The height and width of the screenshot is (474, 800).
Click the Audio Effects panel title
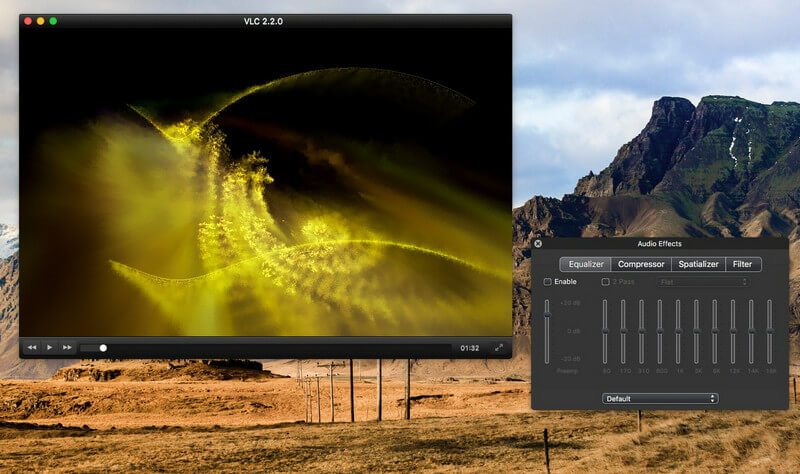[659, 244]
